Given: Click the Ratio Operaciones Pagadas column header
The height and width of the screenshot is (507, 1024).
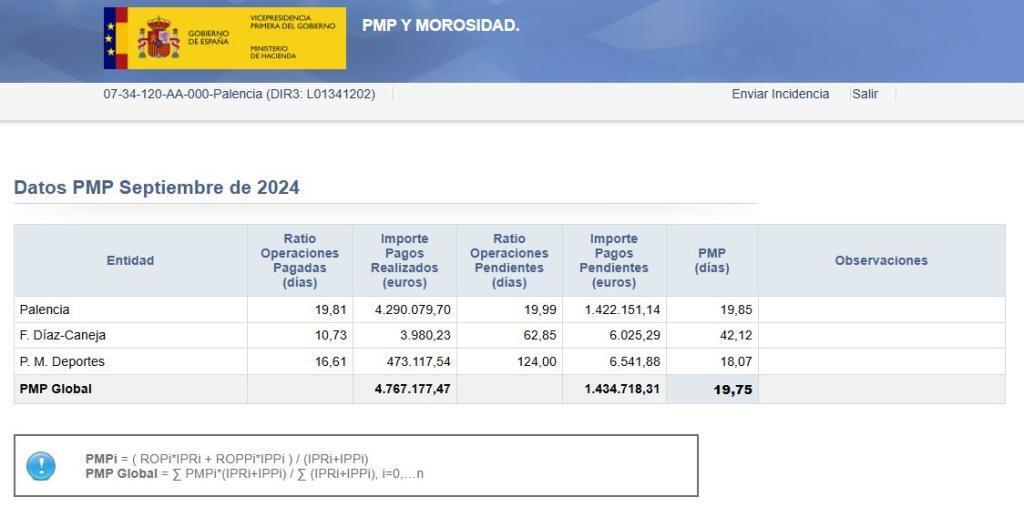Looking at the screenshot, I should coord(299,261).
